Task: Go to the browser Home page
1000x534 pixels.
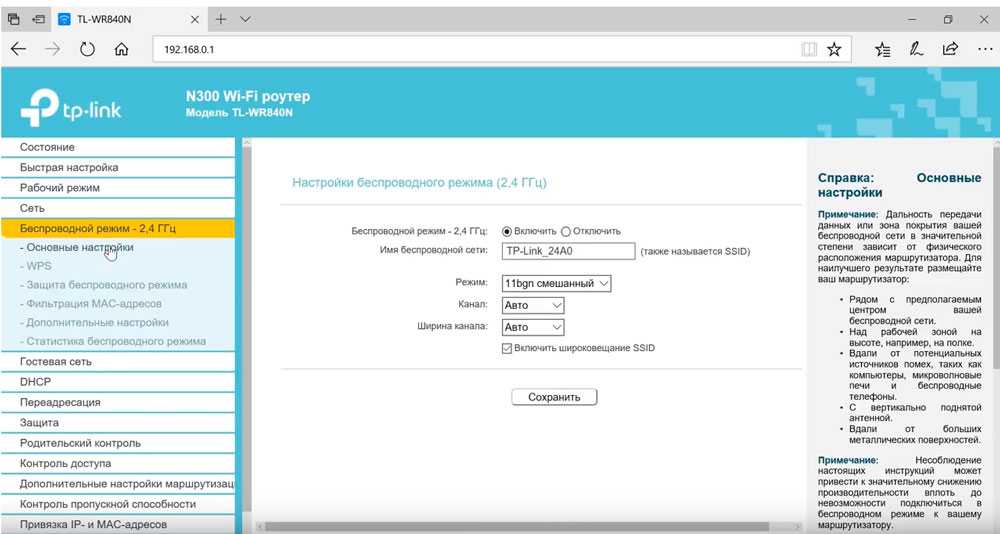Action: pyautogui.click(x=121, y=49)
